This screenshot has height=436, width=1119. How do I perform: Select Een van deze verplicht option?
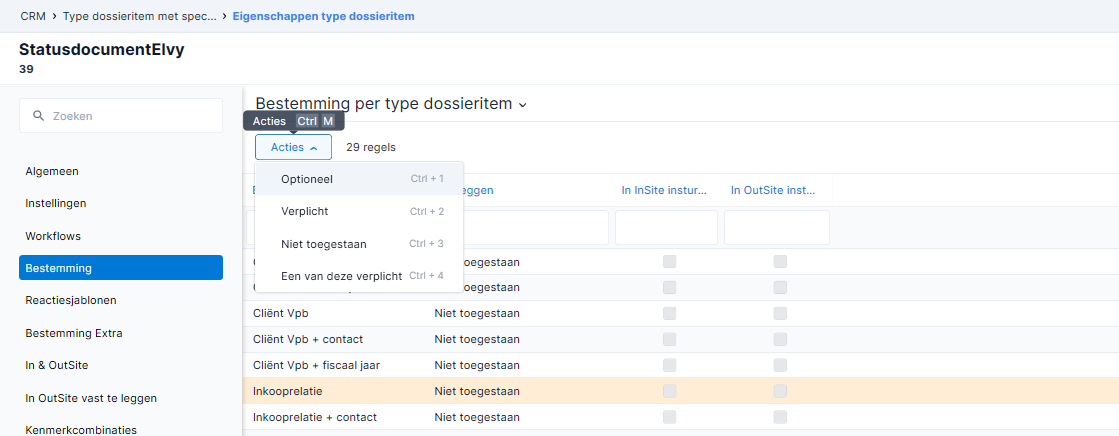tap(341, 276)
